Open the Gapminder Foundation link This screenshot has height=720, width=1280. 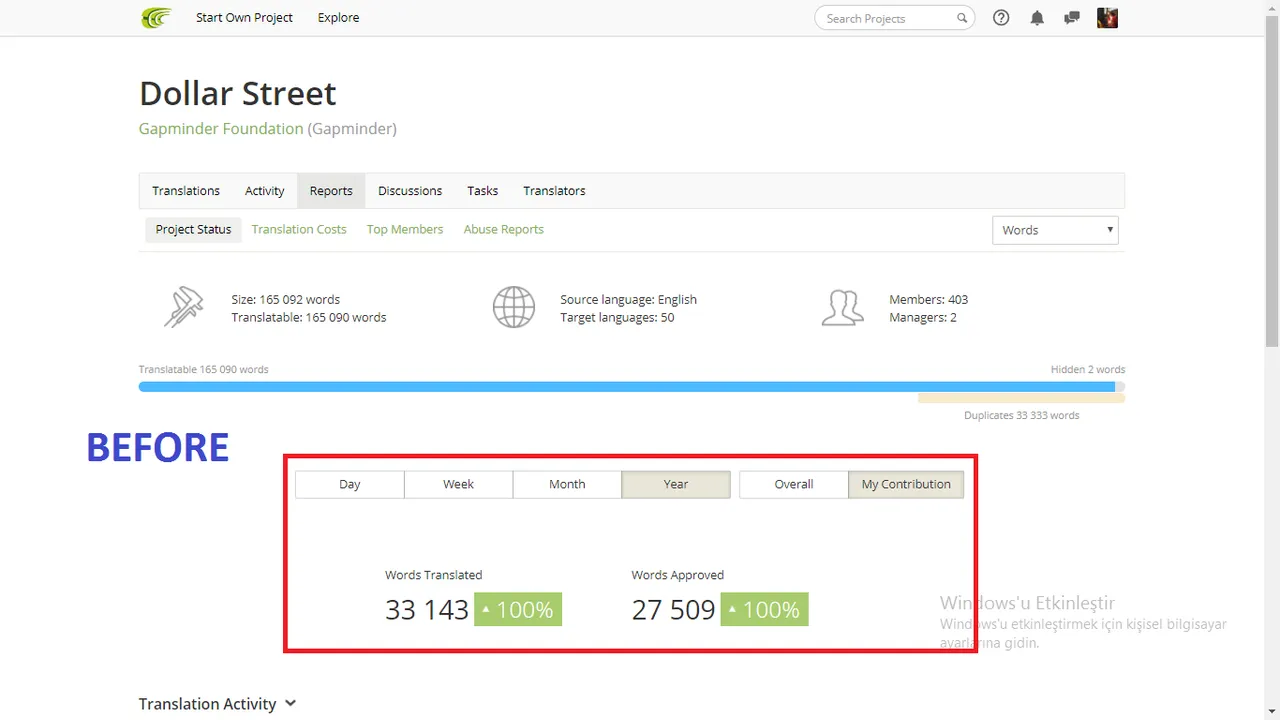pos(221,129)
